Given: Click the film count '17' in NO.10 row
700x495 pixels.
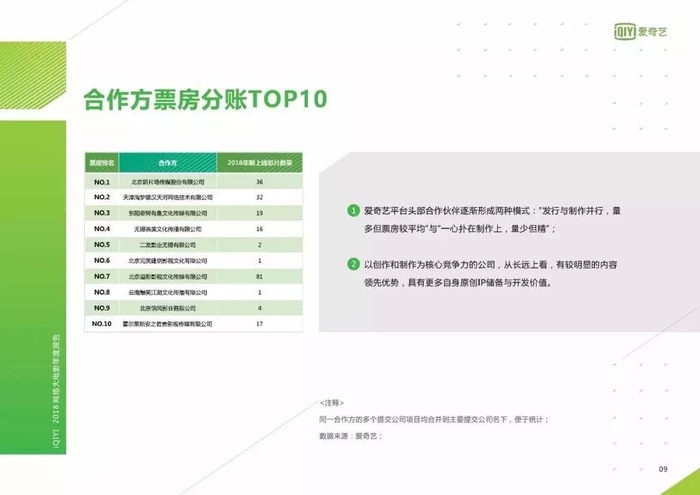Looking at the screenshot, I should pyautogui.click(x=259, y=324).
